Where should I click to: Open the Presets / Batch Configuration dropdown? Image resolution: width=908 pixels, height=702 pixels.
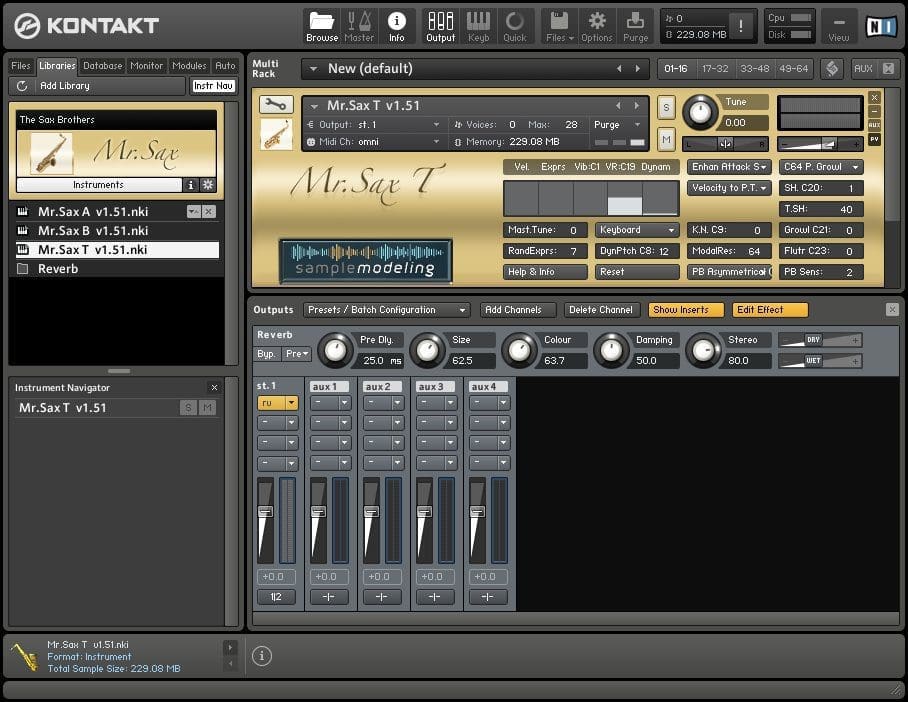[386, 309]
